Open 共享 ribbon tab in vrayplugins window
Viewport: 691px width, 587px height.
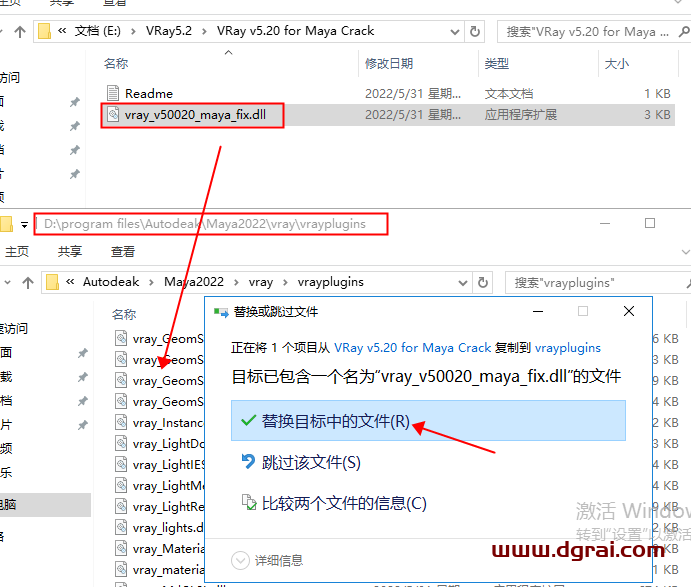click(x=70, y=251)
